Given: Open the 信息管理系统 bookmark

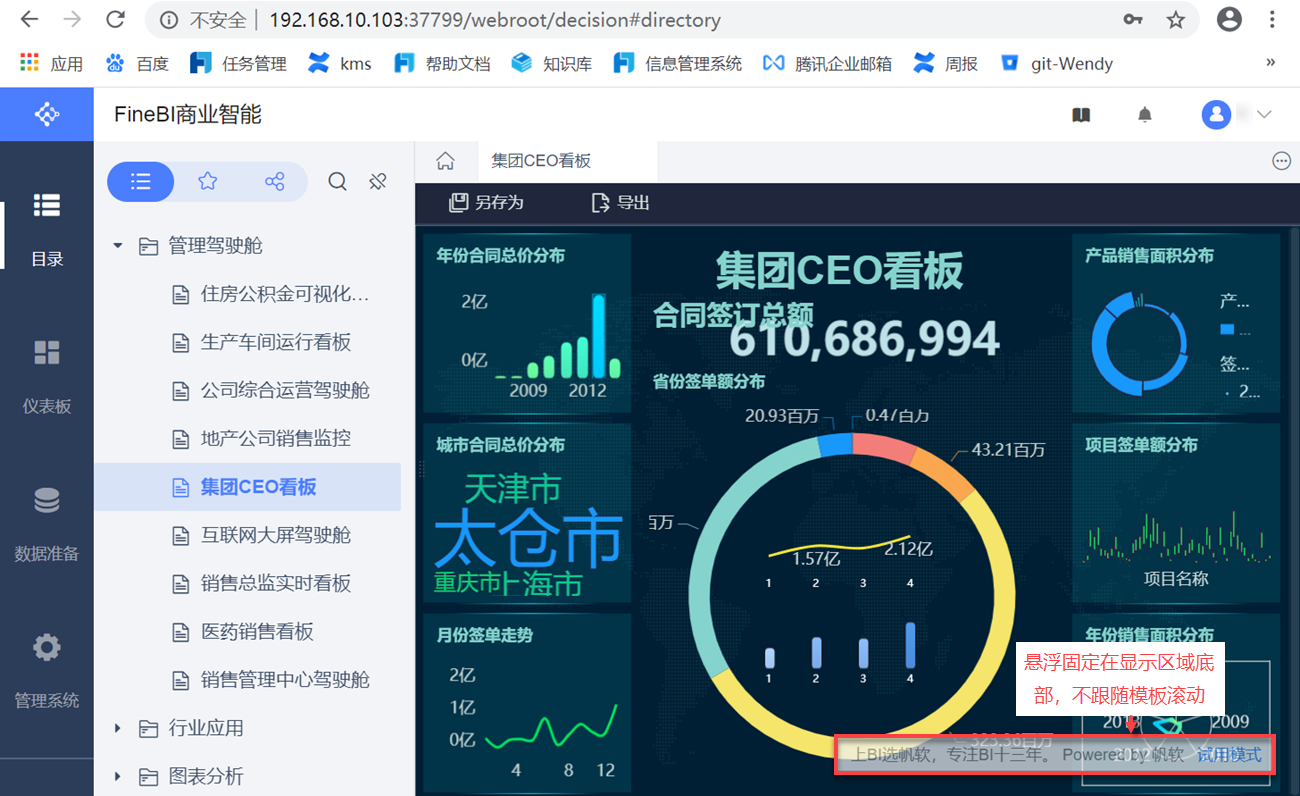Looking at the screenshot, I should [678, 63].
